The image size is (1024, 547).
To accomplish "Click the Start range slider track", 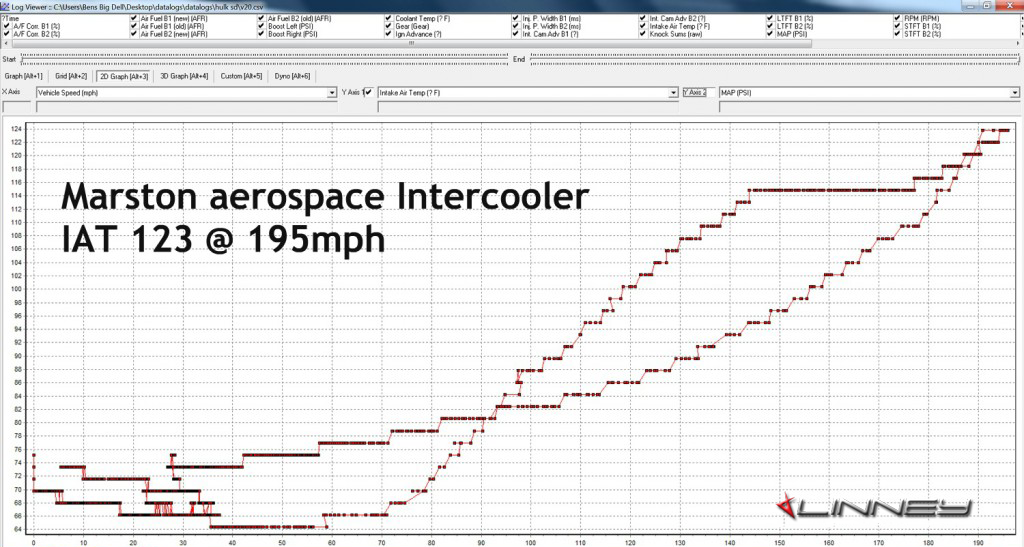I will 264,59.
